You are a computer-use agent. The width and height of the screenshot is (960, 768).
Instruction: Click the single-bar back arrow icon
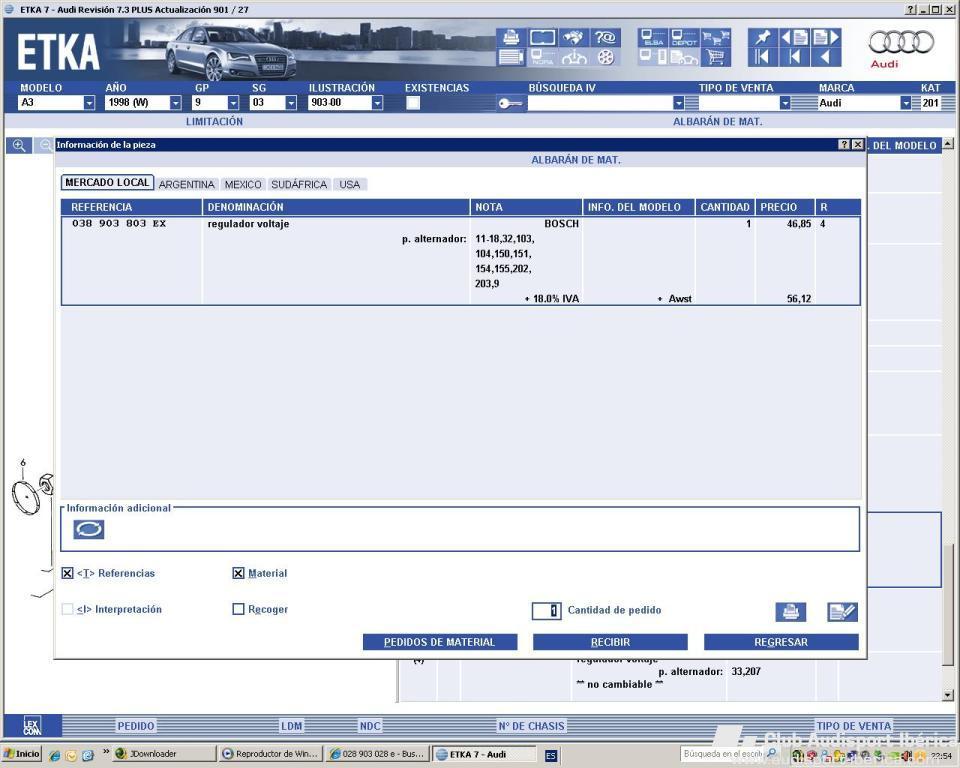794,57
